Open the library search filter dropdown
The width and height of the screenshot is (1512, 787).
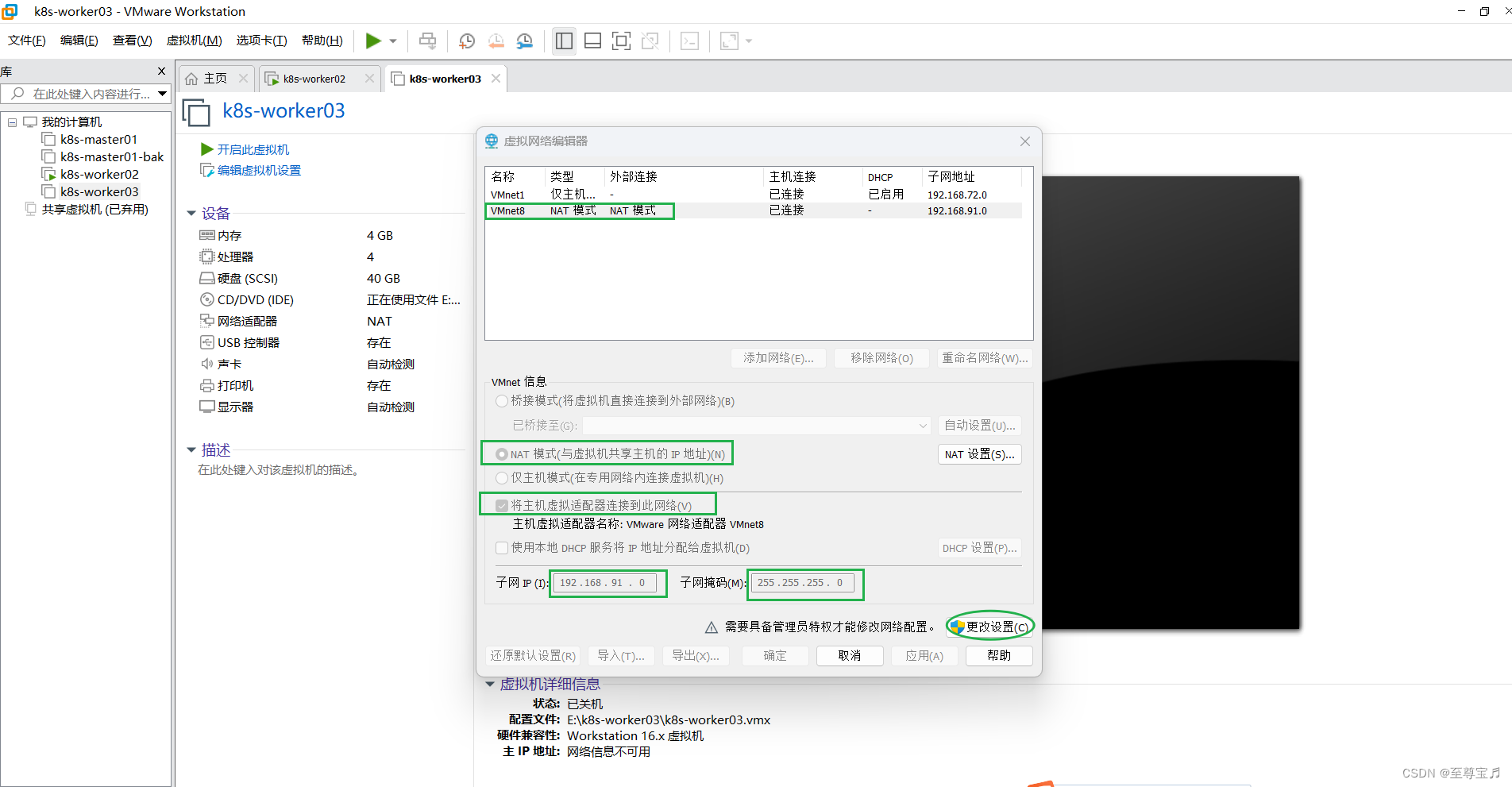pyautogui.click(x=162, y=94)
